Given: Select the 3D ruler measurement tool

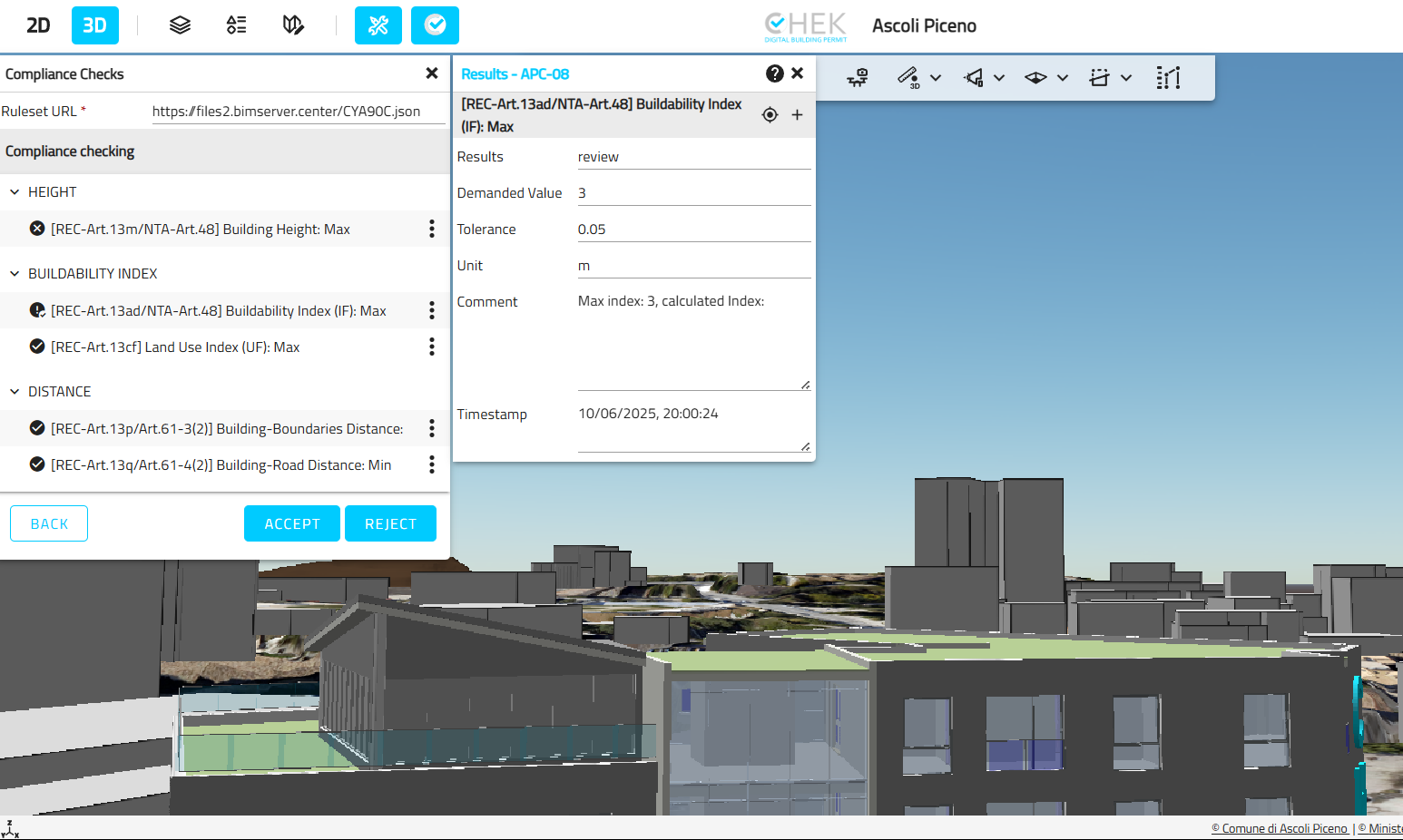Looking at the screenshot, I should click(908, 78).
